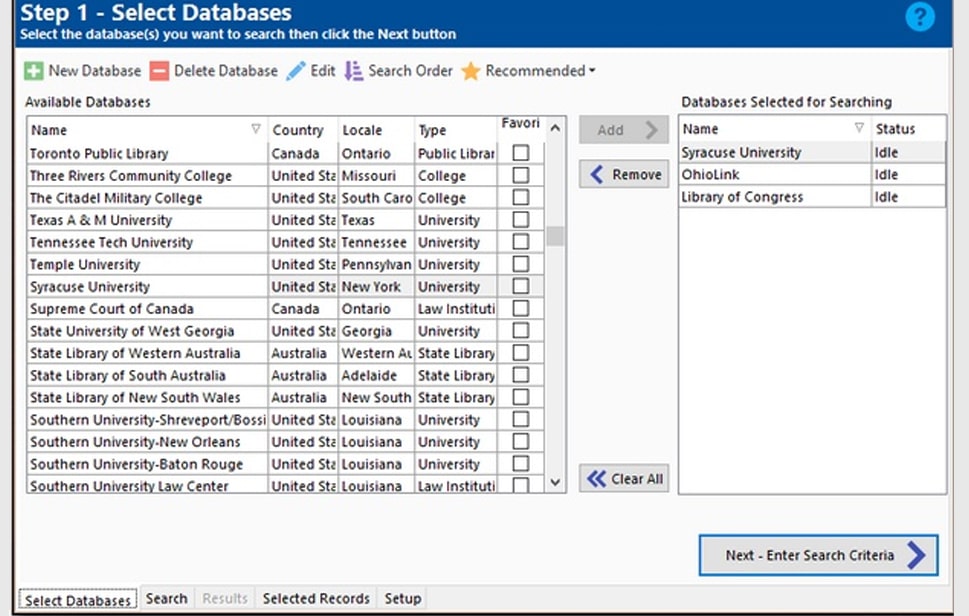Open the Recommended dropdown arrow
This screenshot has width=969, height=616.
click(592, 71)
